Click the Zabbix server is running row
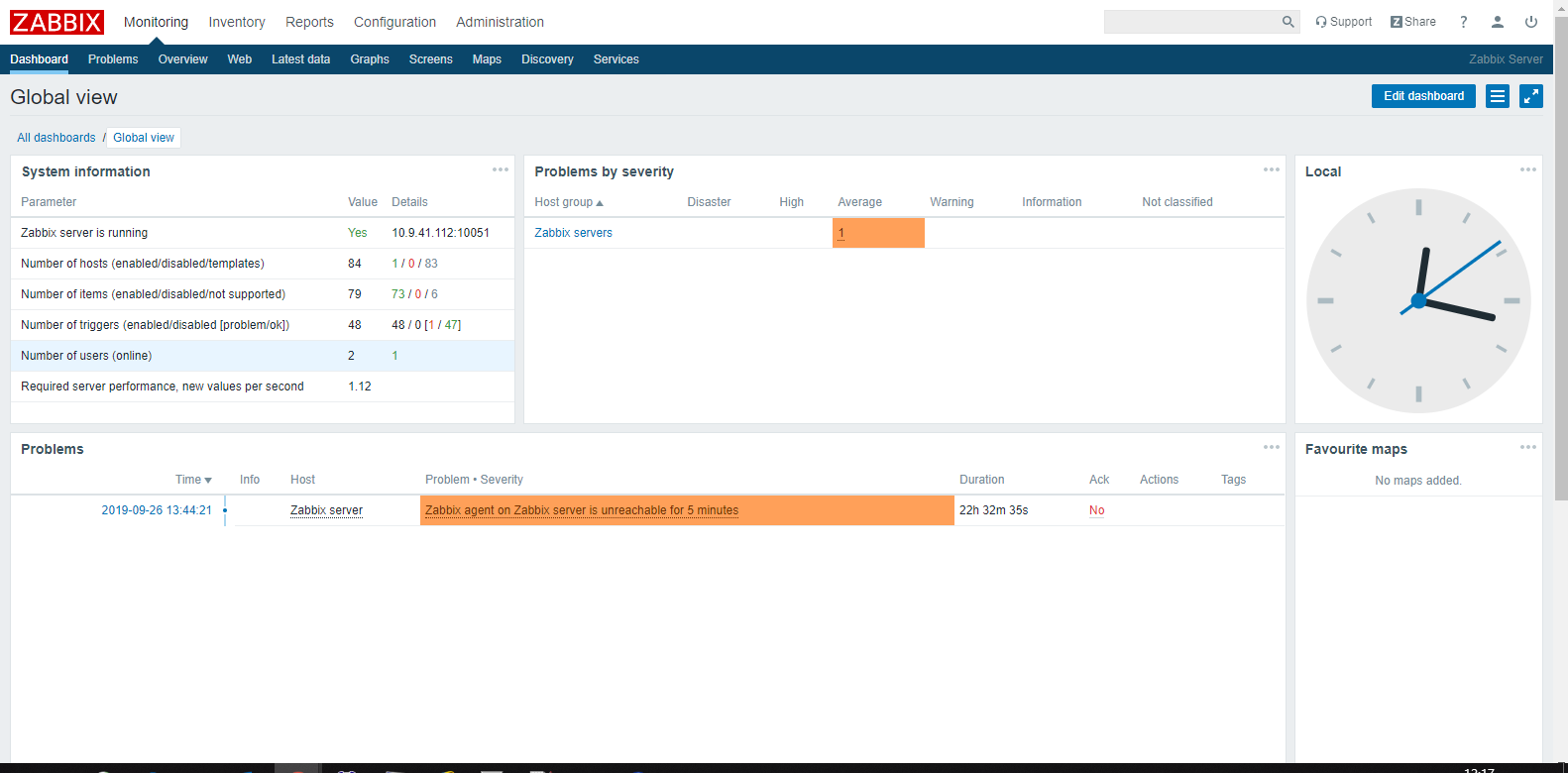This screenshot has height=773, width=1568. coord(263,233)
